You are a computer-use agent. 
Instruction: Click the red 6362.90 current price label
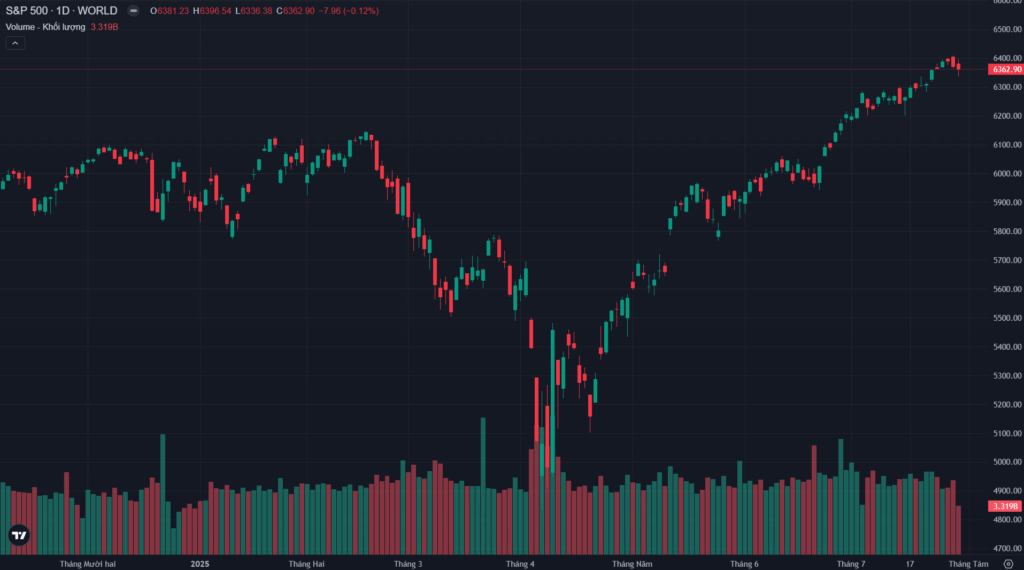point(1004,70)
